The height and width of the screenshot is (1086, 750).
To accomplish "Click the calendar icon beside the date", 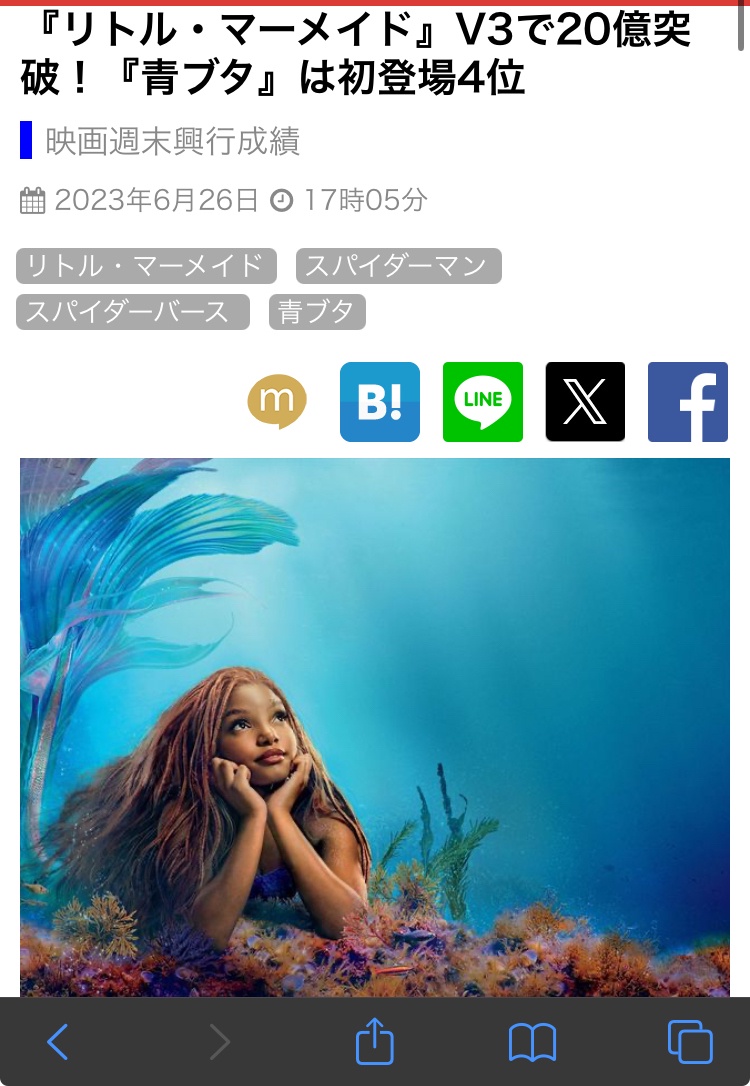I will pyautogui.click(x=33, y=201).
